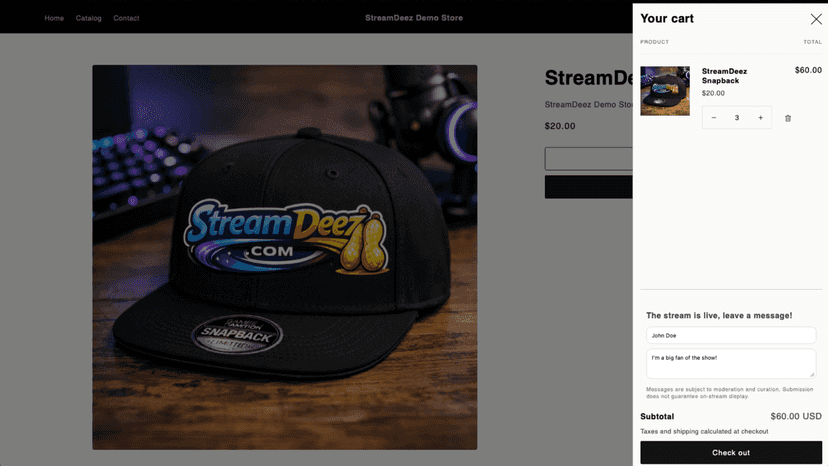Click 'Taxes and shipping calculated at checkout' text
The width and height of the screenshot is (828, 466).
point(704,432)
